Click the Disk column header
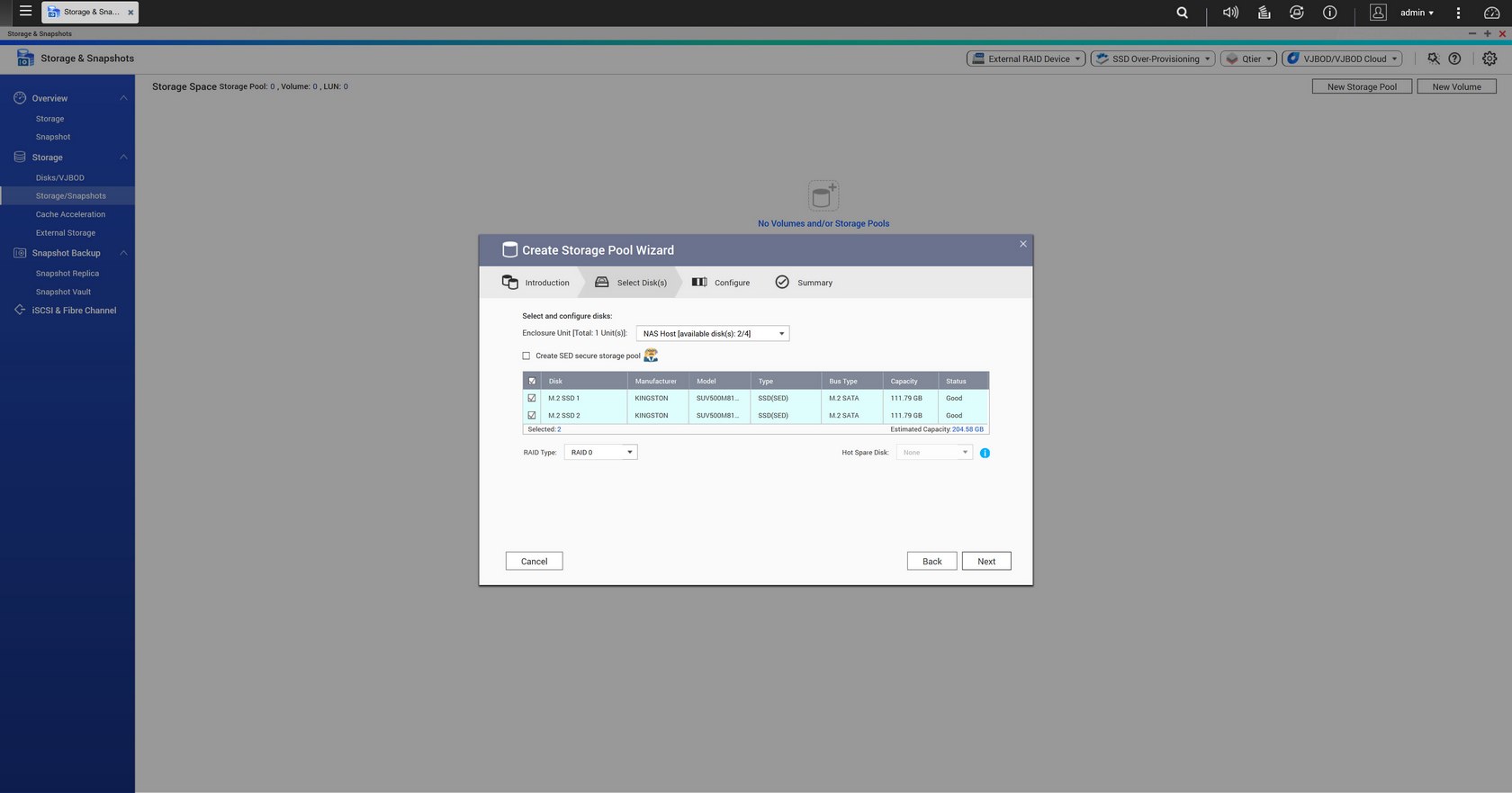Image resolution: width=1512 pixels, height=793 pixels. [x=583, y=381]
